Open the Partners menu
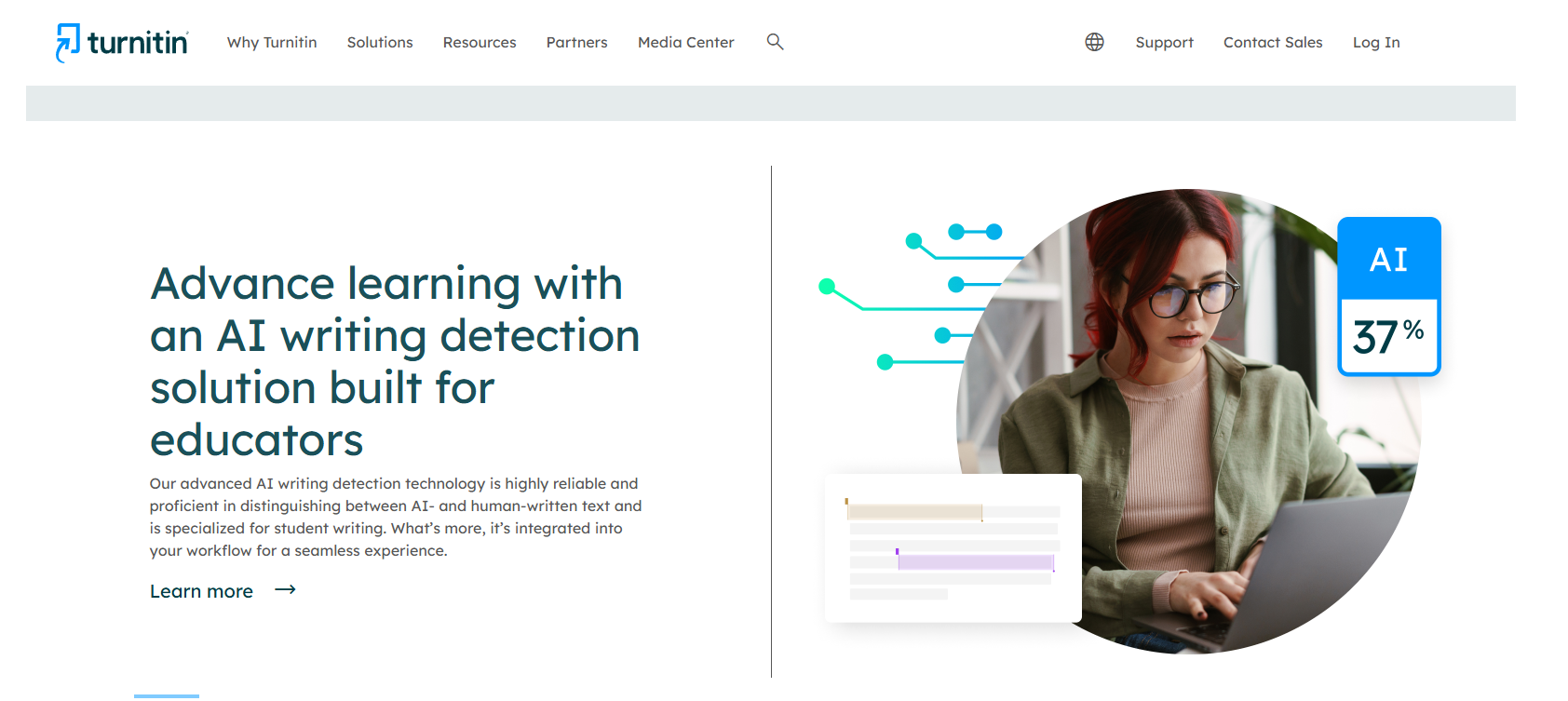1568x701 pixels. (577, 43)
